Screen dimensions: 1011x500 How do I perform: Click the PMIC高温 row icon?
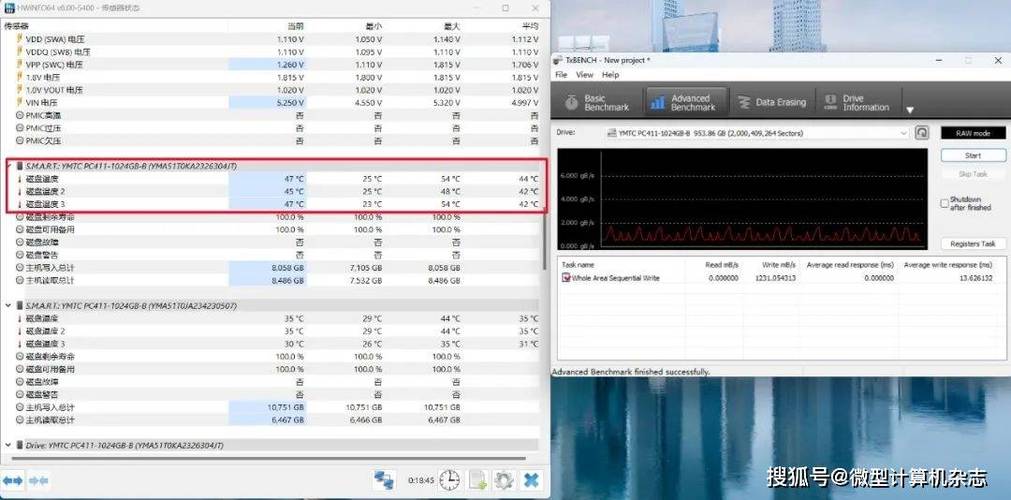pos(20,115)
